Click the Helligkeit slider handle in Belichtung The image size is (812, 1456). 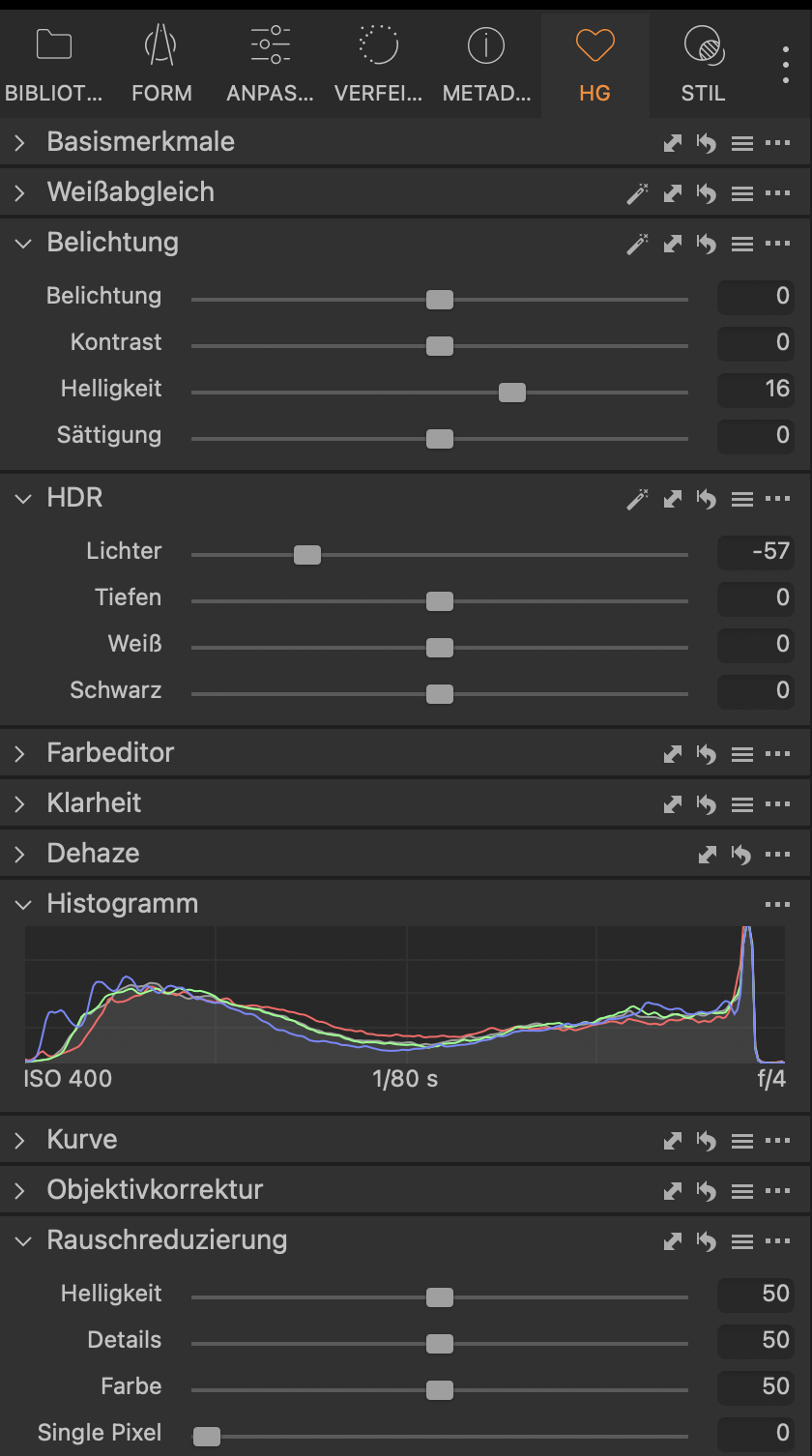point(512,393)
